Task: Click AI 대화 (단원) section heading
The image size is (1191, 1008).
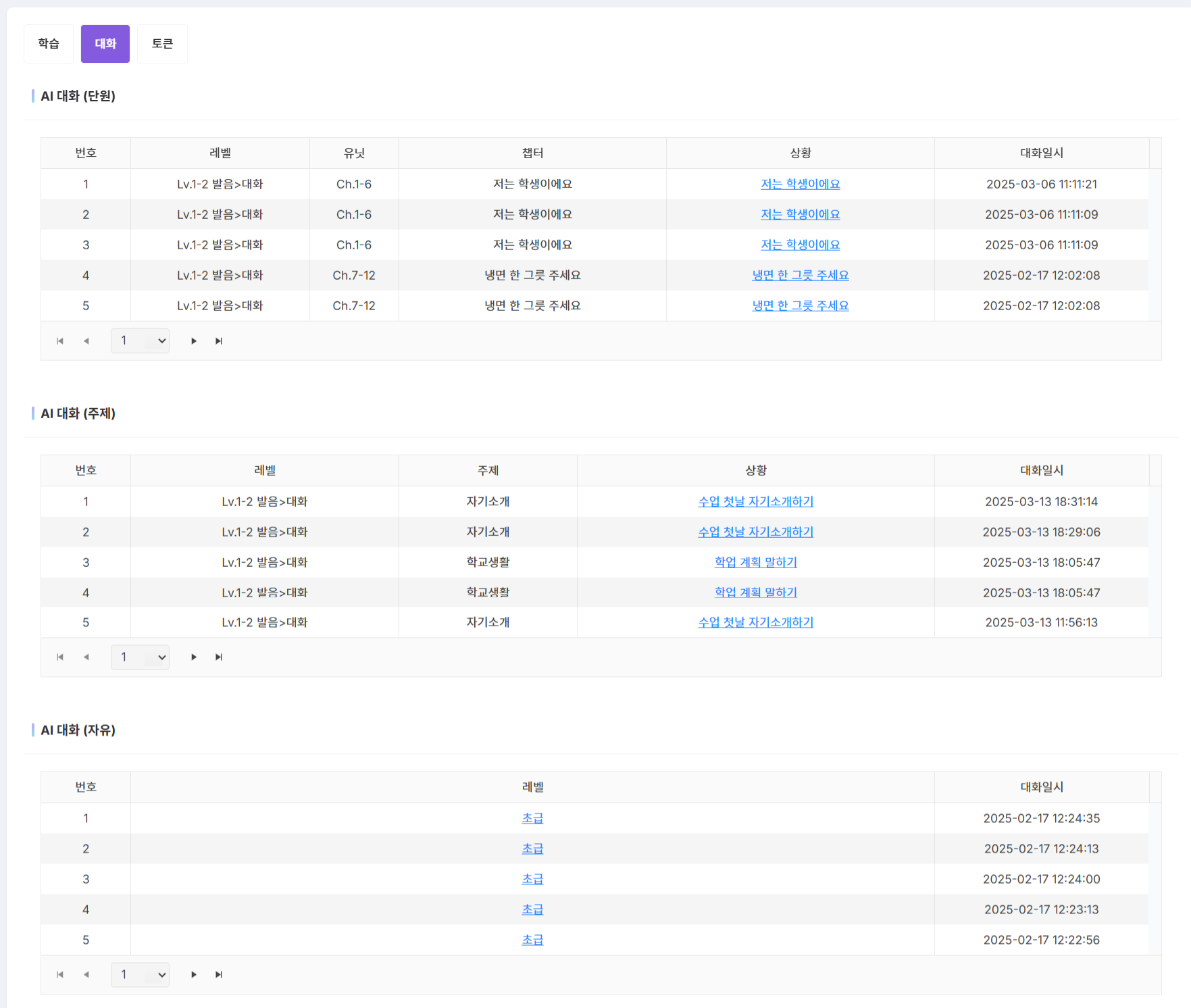Action: 78,97
